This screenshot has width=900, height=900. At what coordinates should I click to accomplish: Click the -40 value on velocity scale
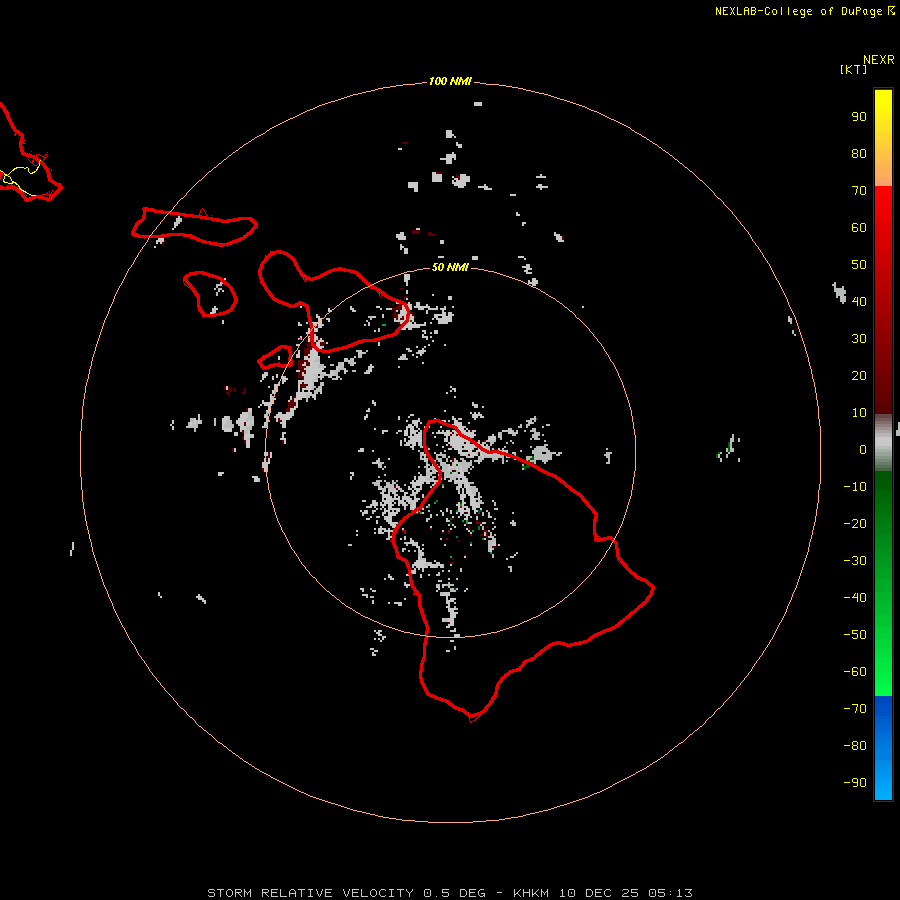855,598
